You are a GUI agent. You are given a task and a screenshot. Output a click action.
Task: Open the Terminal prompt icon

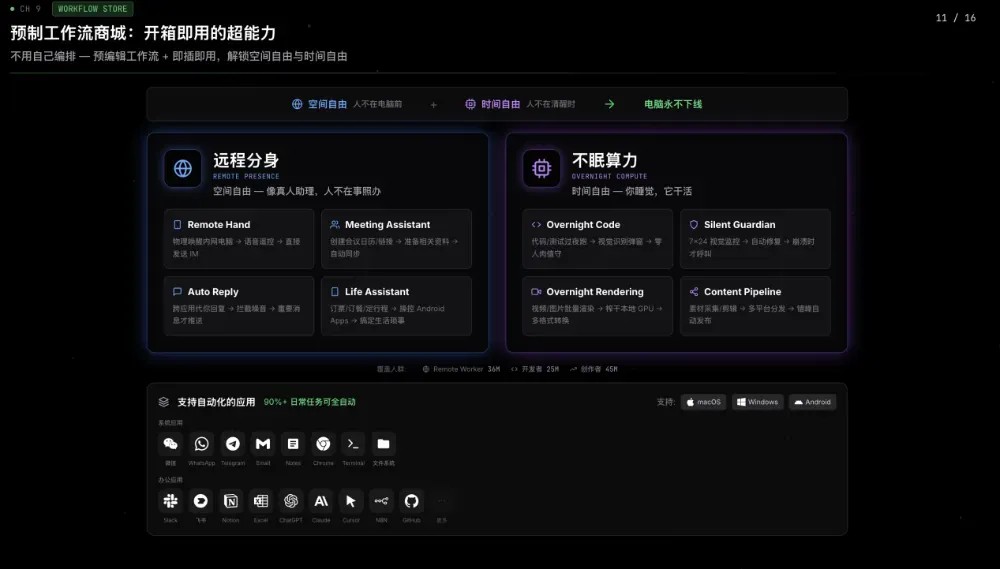pos(353,444)
